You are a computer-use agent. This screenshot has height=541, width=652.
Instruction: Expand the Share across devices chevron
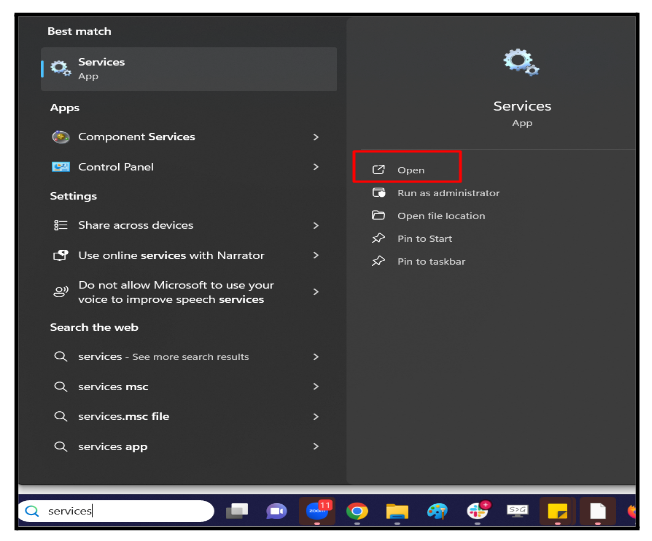pos(316,226)
